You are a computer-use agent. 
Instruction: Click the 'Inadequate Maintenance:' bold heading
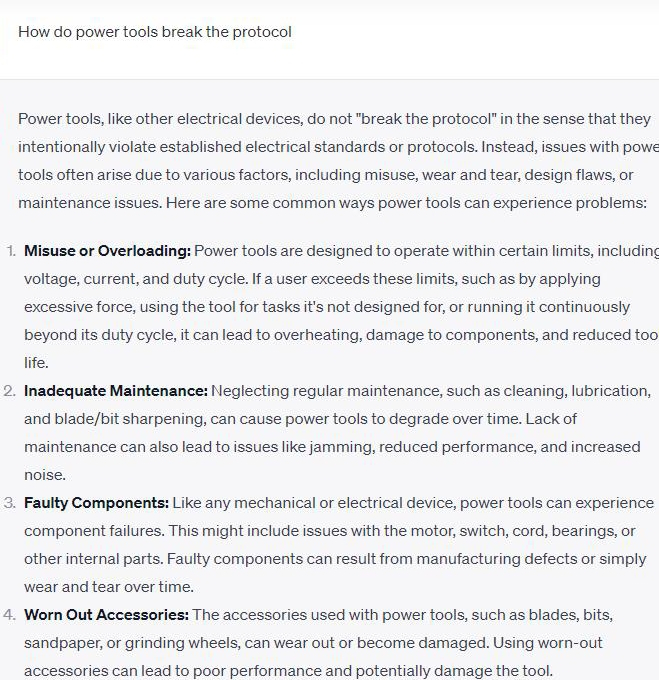(116, 391)
